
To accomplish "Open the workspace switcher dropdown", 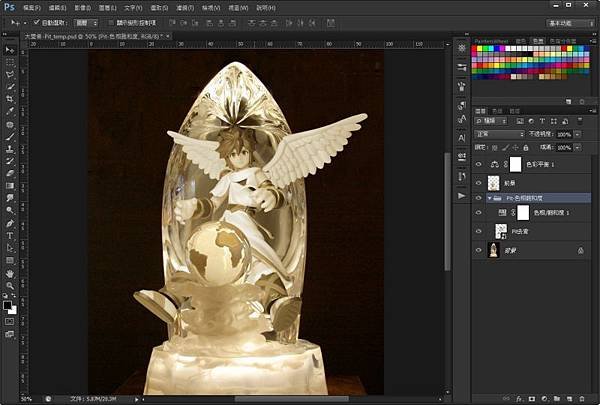I will point(571,23).
